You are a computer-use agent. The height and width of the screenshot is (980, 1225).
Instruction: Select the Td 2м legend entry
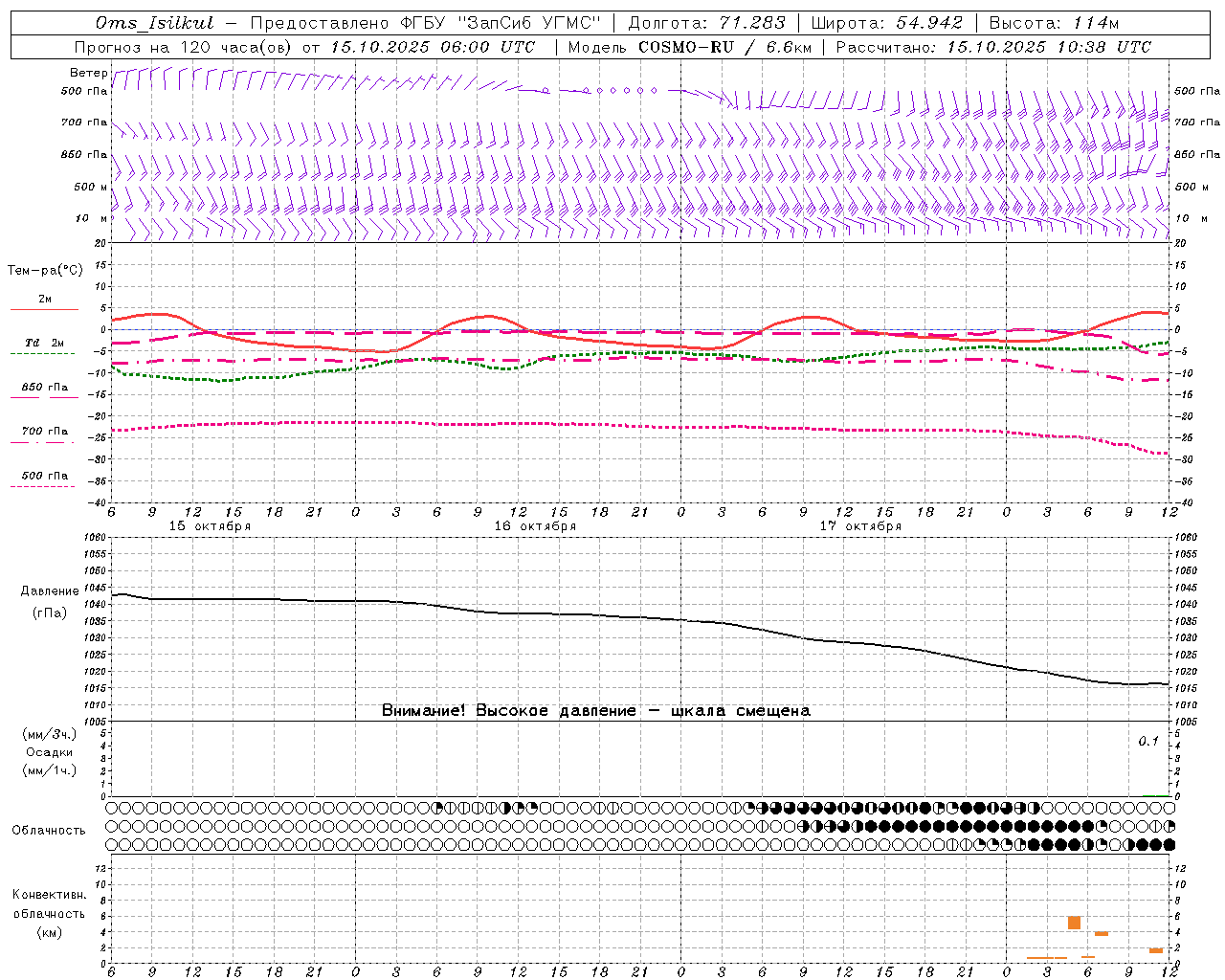pos(44,343)
